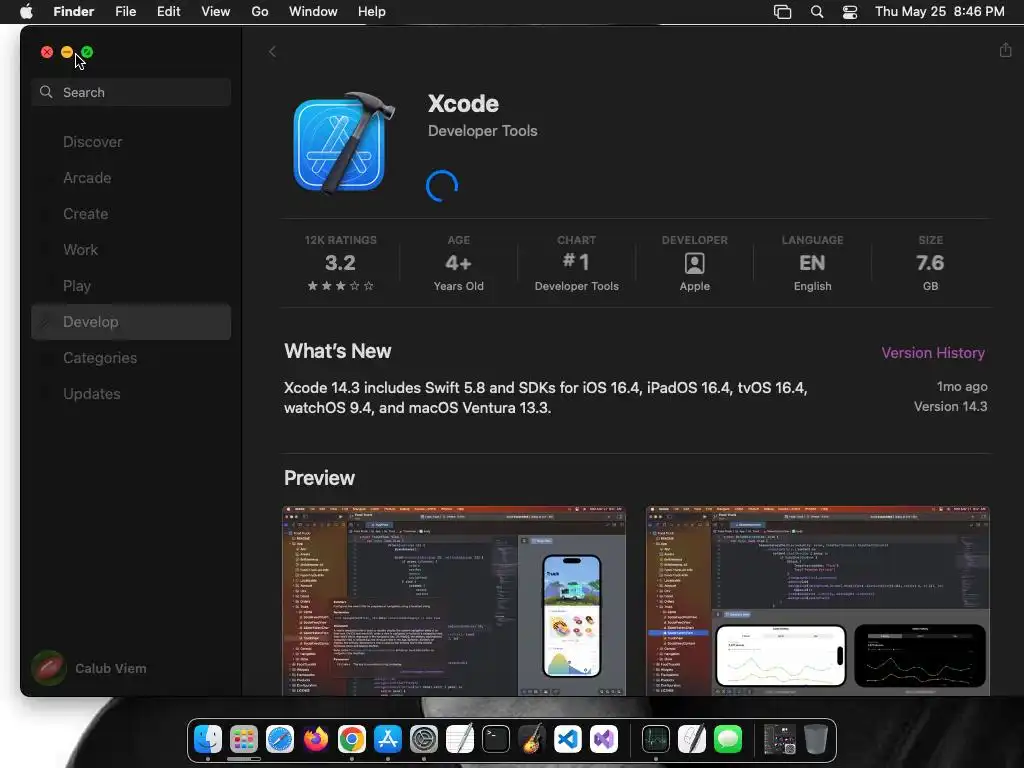Open Terminal from the dock

click(x=496, y=739)
